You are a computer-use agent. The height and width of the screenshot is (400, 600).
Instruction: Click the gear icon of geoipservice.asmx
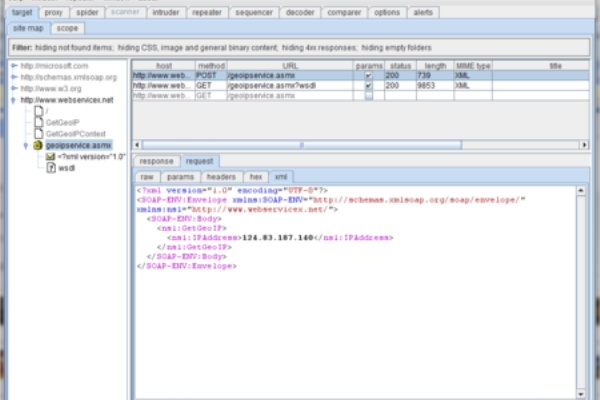coord(38,145)
